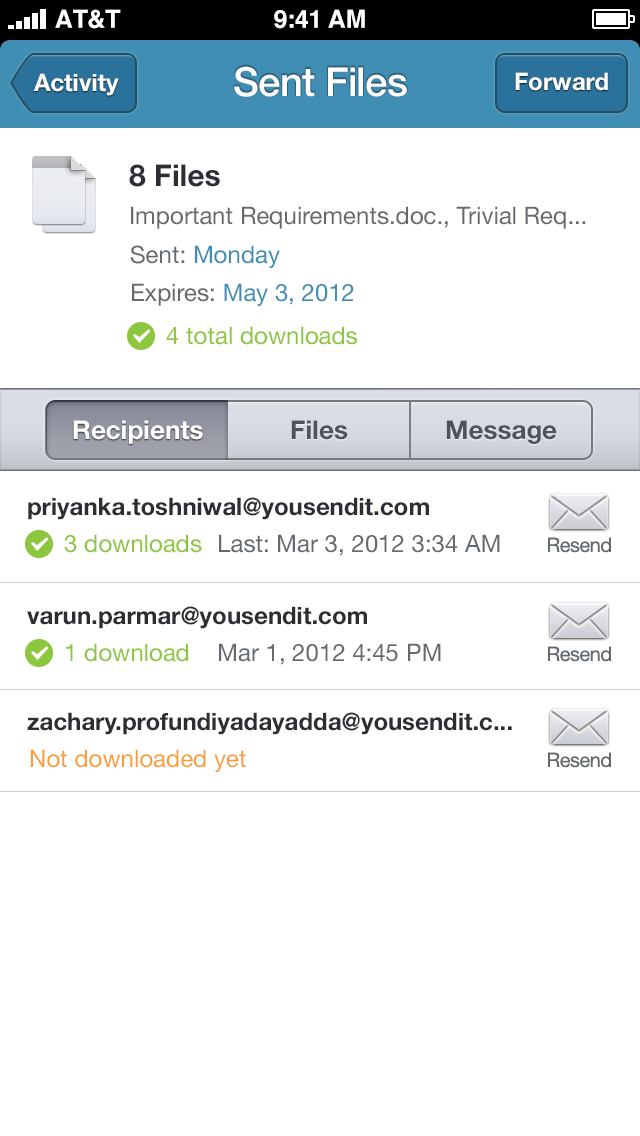640x1136 pixels.
Task: Open the Message tab
Action: coord(501,431)
